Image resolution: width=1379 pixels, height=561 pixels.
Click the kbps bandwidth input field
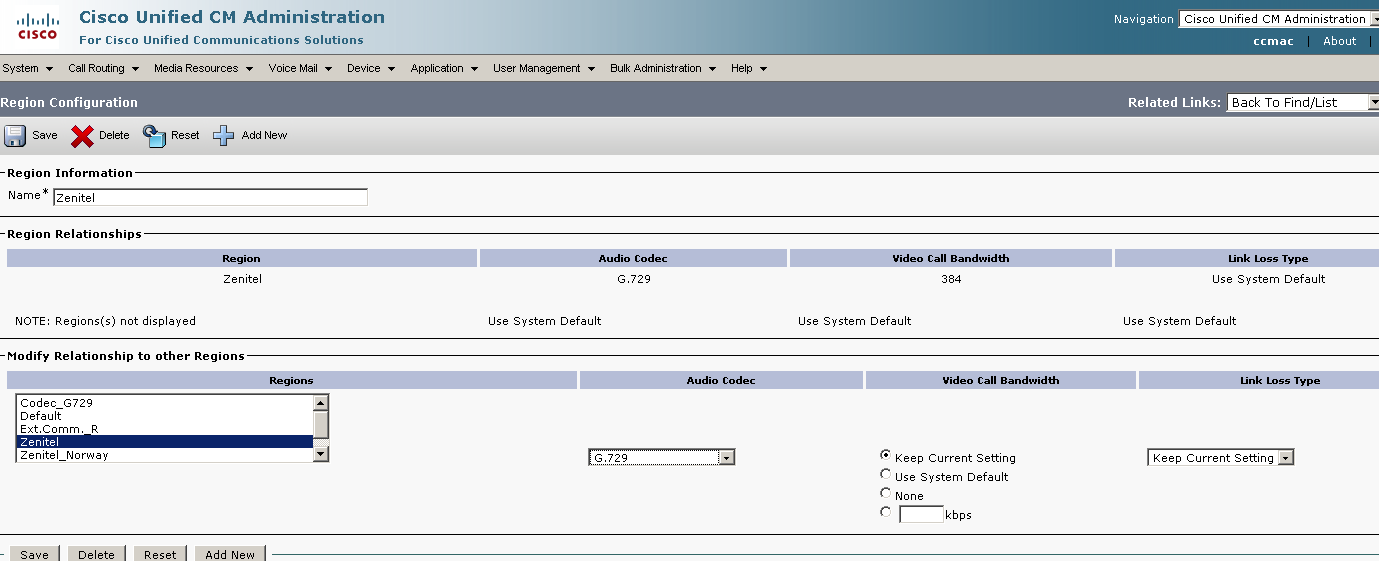point(921,515)
